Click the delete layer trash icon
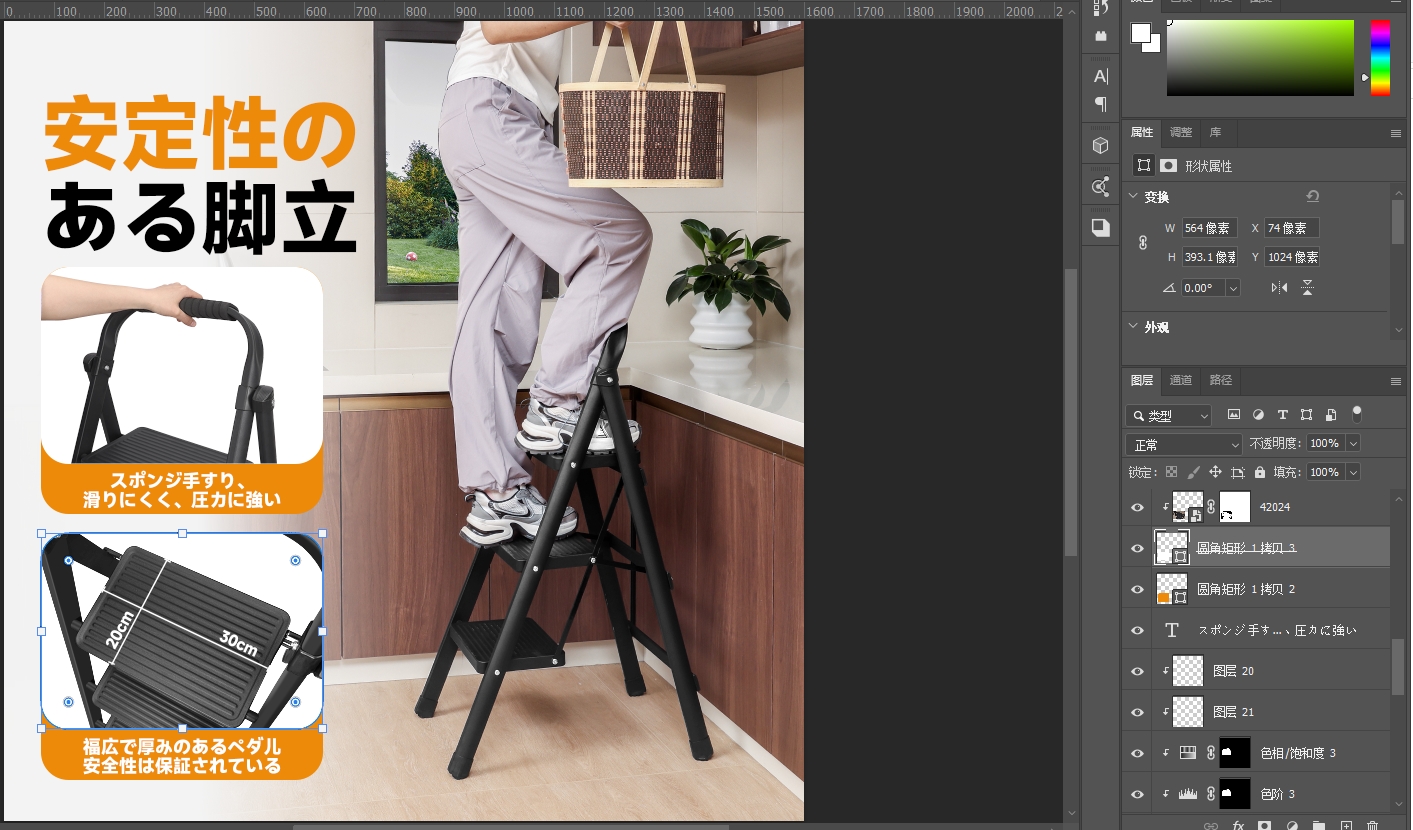 [1373, 825]
